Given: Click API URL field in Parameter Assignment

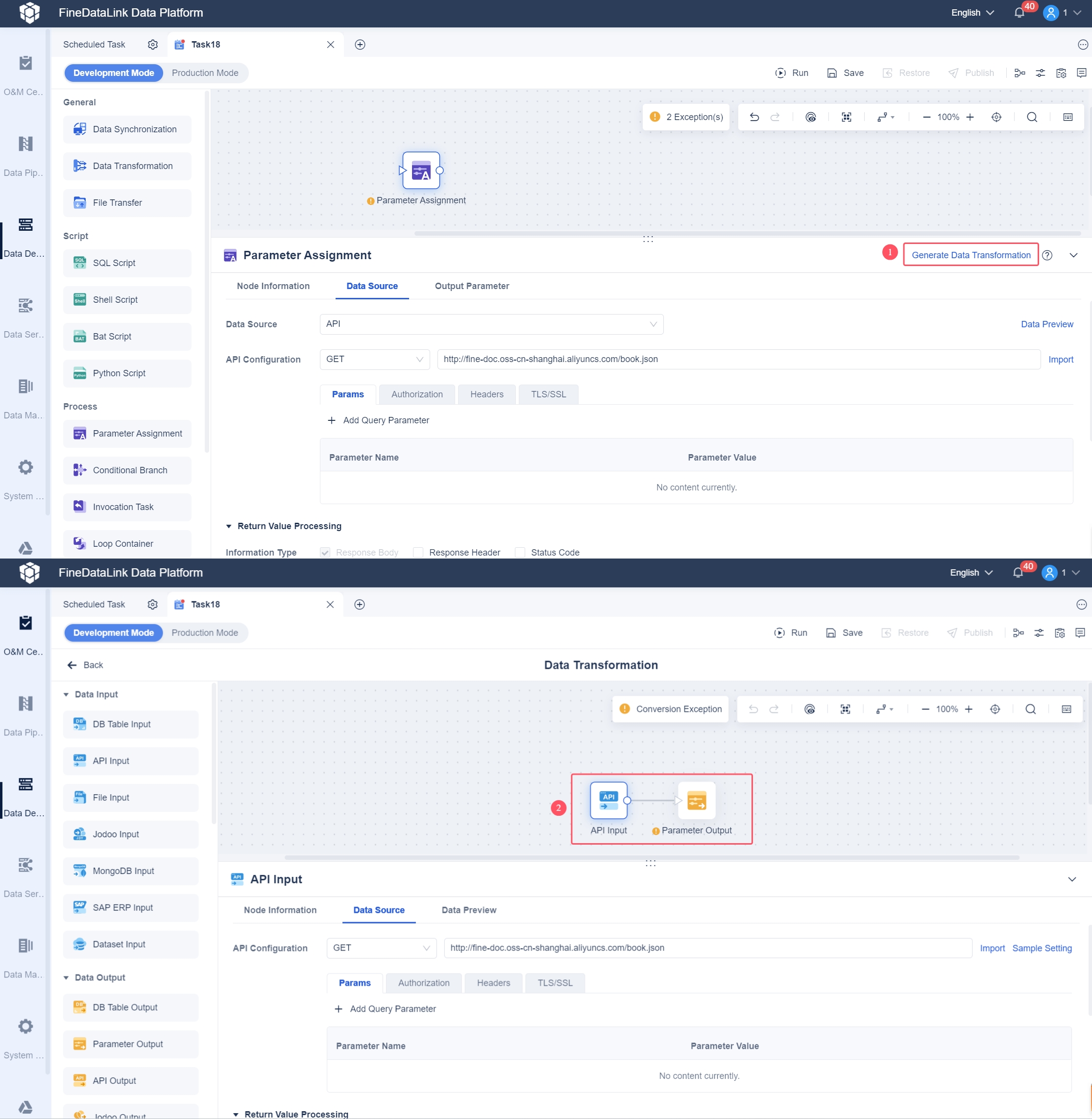Looking at the screenshot, I should pos(739,359).
